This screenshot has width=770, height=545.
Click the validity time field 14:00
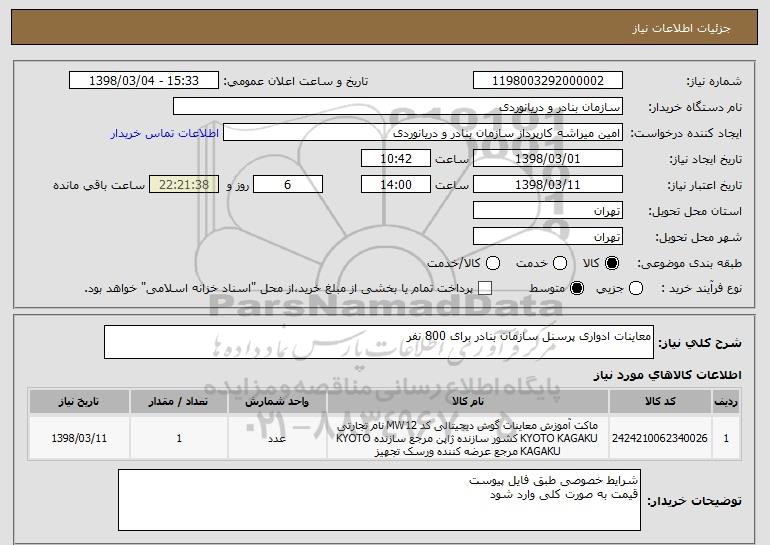pyautogui.click(x=396, y=185)
